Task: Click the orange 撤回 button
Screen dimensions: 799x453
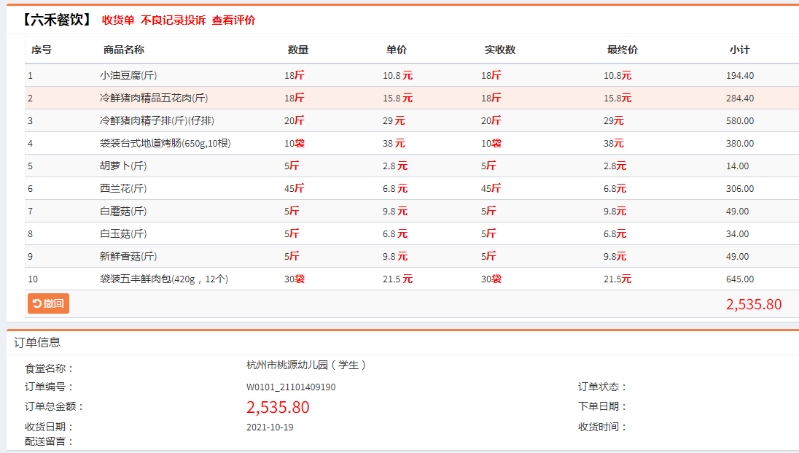Action: (48, 304)
